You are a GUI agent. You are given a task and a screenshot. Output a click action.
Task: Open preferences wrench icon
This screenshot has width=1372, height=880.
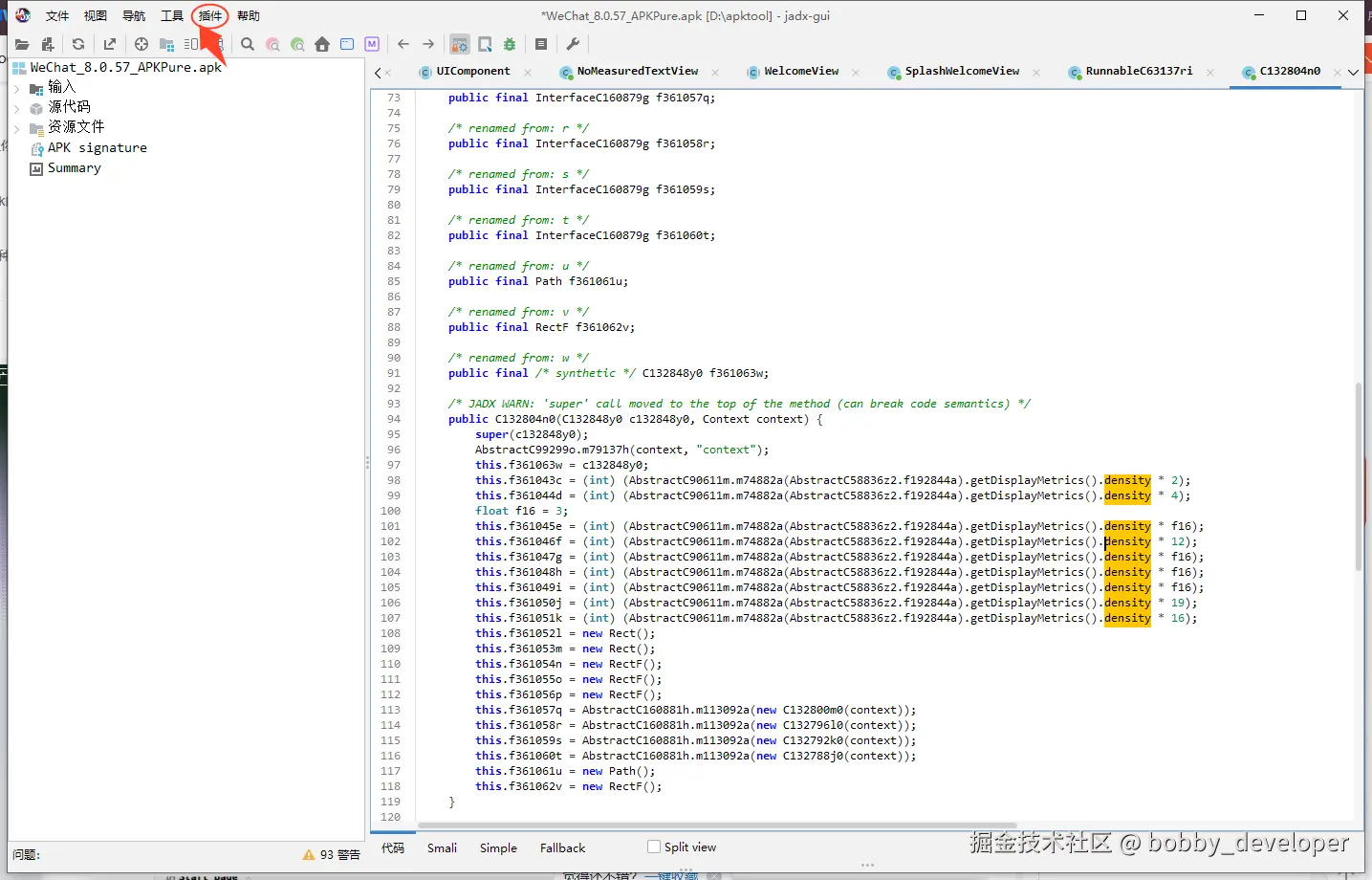point(573,44)
